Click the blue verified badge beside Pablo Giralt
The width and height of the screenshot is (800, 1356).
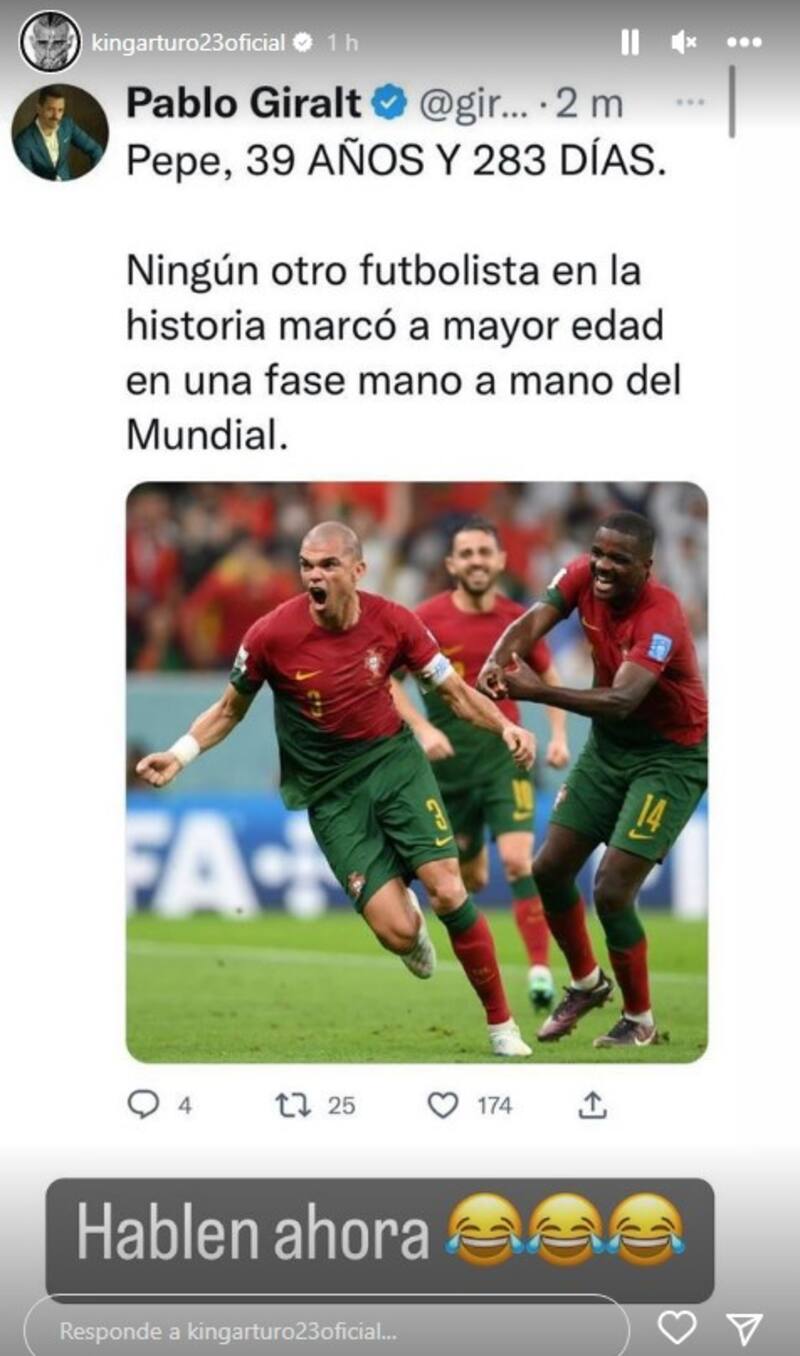click(x=389, y=103)
